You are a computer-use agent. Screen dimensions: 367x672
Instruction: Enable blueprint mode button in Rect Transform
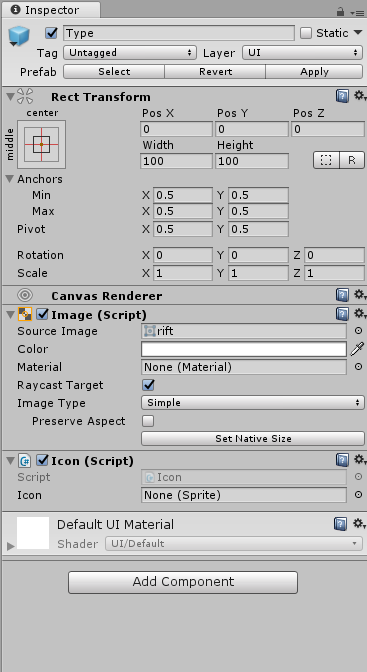tap(326, 160)
